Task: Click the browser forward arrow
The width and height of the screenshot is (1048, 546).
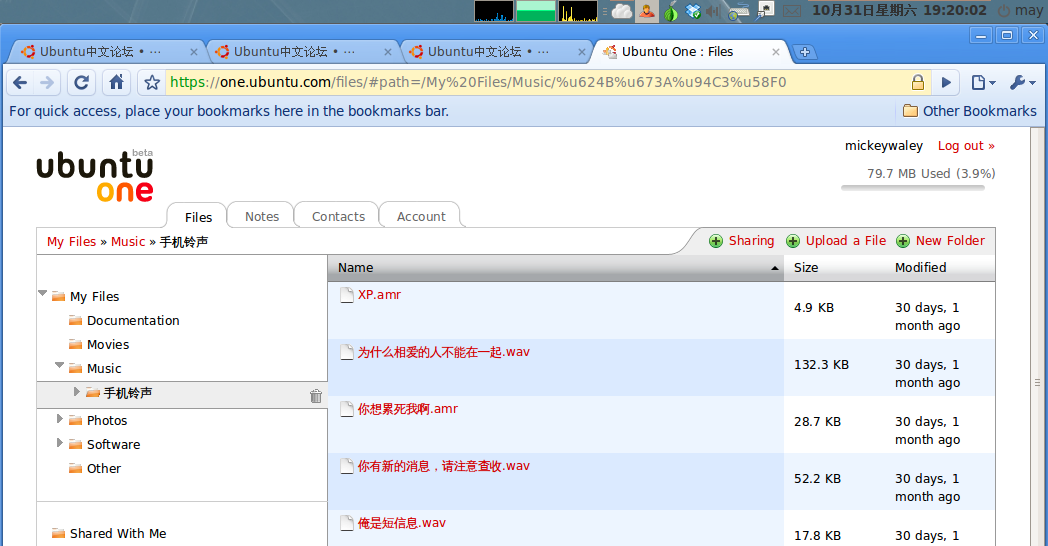Action: tap(47, 82)
